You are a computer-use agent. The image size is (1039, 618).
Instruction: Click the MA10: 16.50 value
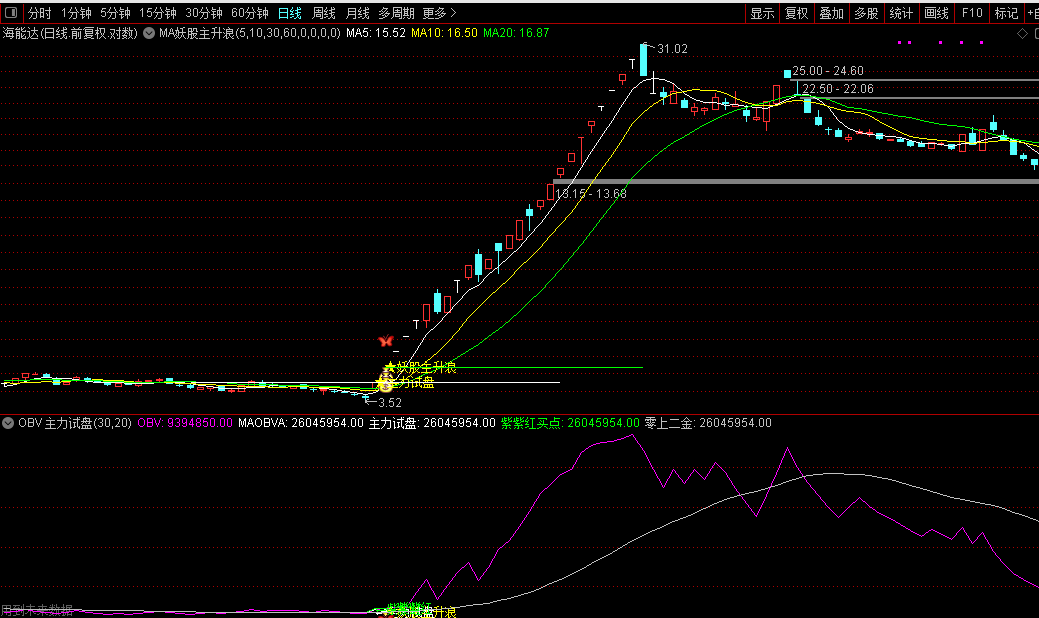tap(444, 33)
